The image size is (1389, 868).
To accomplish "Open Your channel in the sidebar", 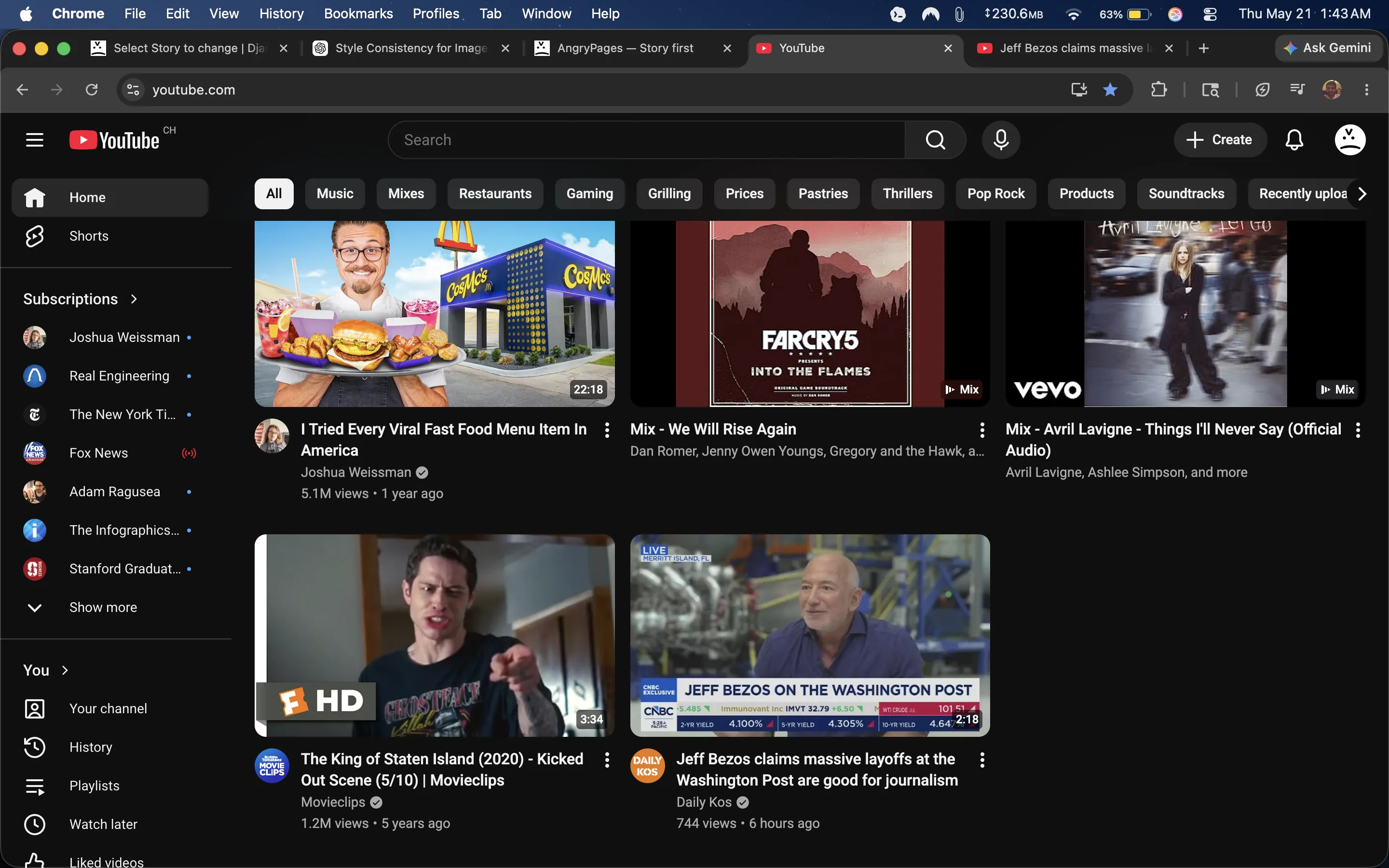I will pos(109,708).
